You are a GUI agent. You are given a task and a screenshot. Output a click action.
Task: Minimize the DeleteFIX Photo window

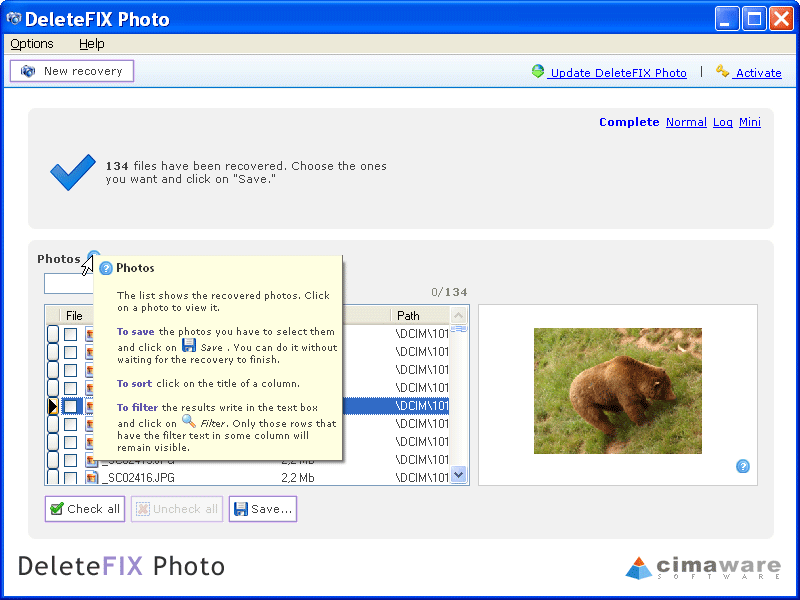point(727,19)
